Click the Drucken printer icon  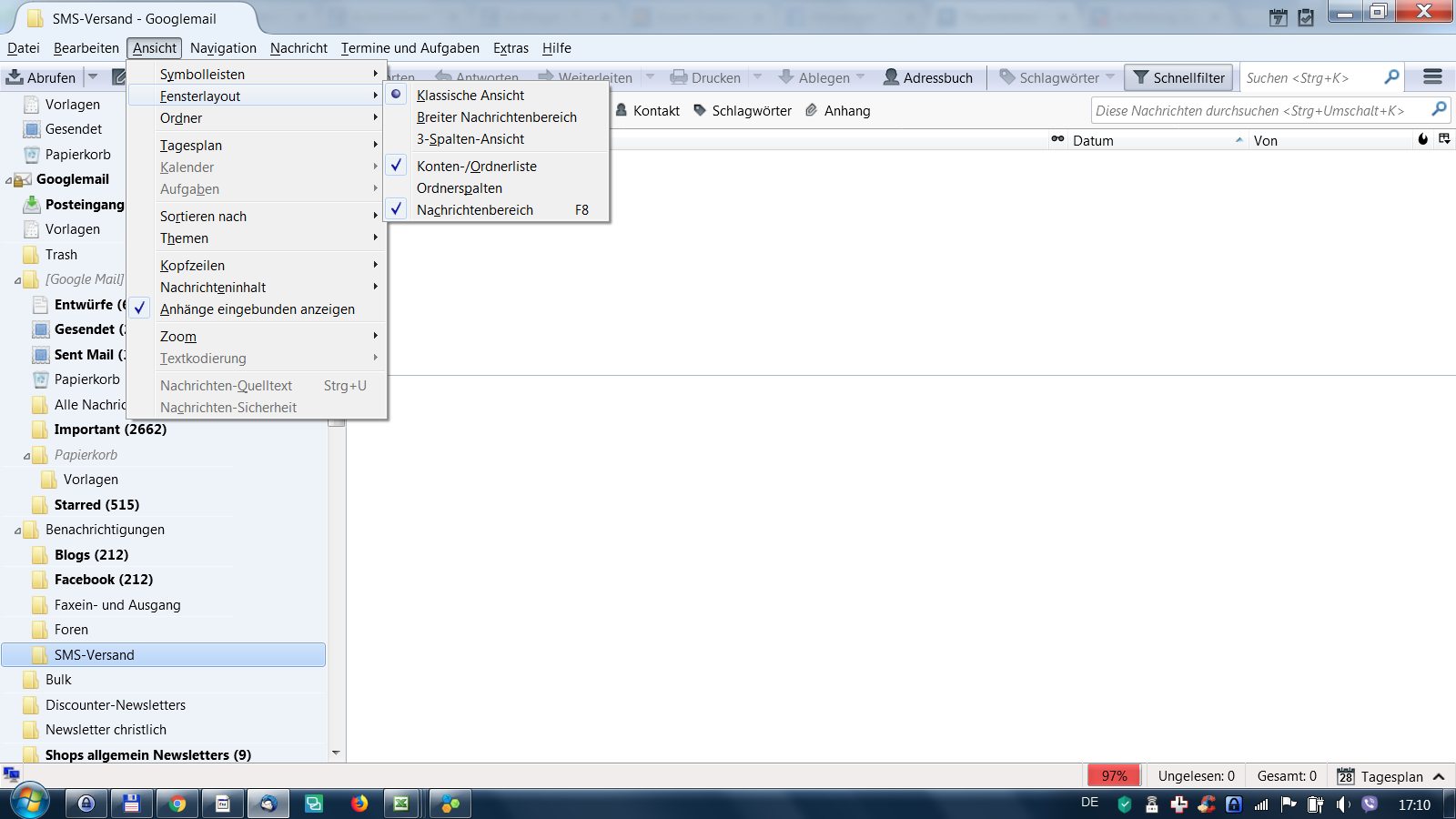point(679,77)
